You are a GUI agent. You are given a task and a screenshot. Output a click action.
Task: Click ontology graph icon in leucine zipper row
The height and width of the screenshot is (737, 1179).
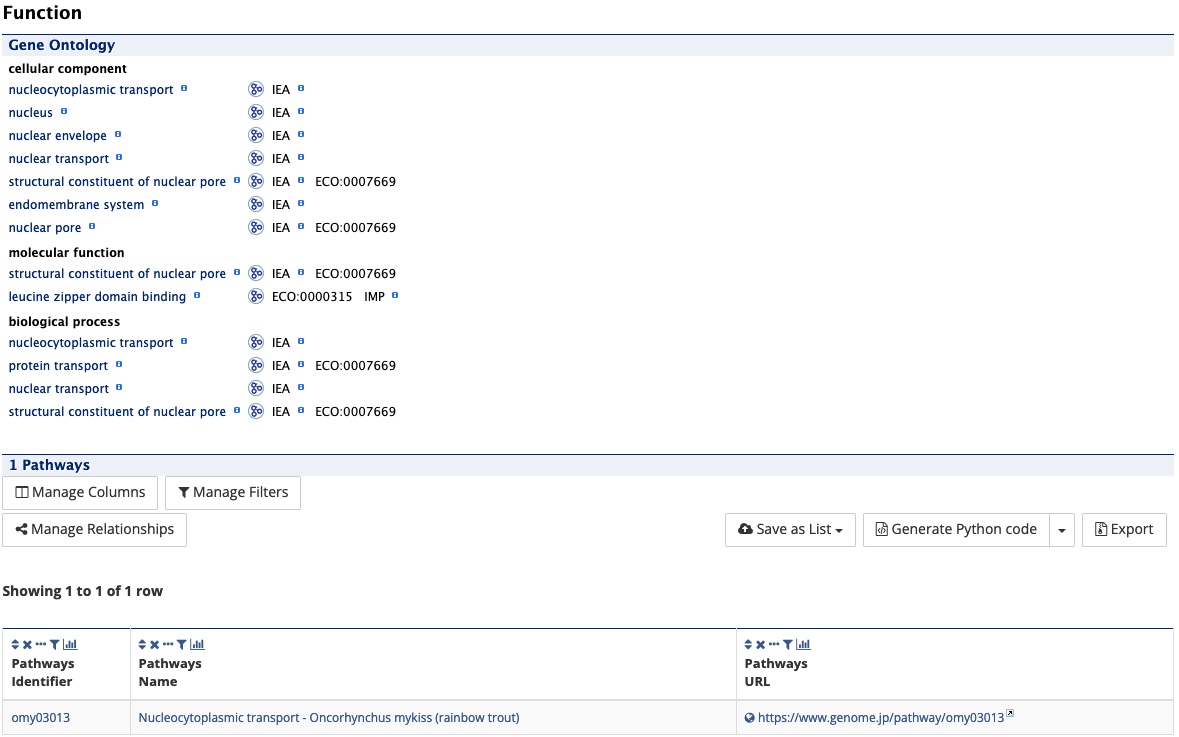256,296
